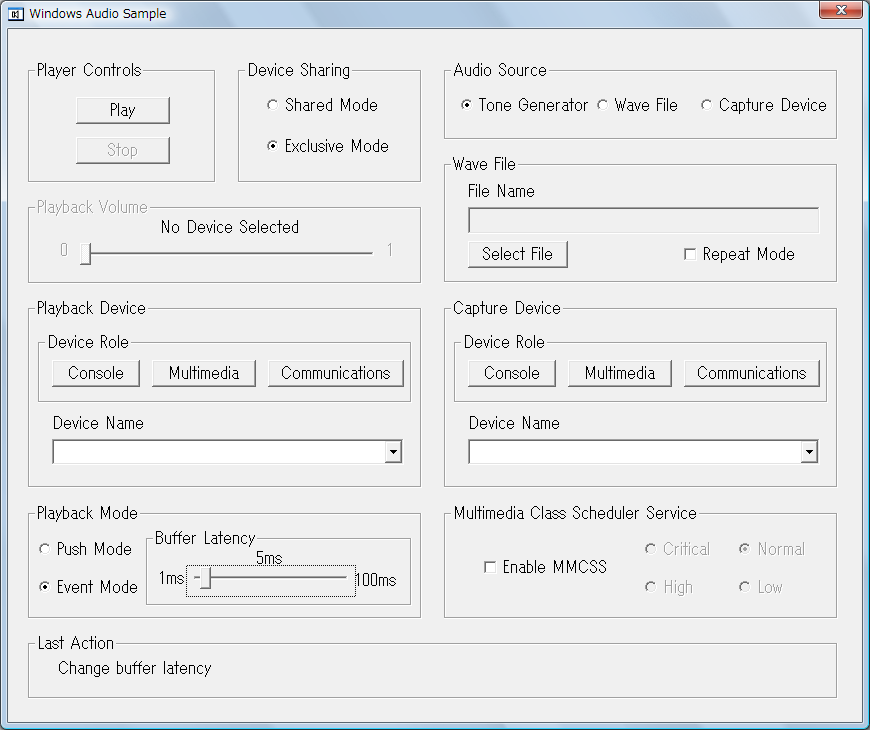Click Capture Device Communications role button
Screen dimensions: 870x730
(751, 373)
